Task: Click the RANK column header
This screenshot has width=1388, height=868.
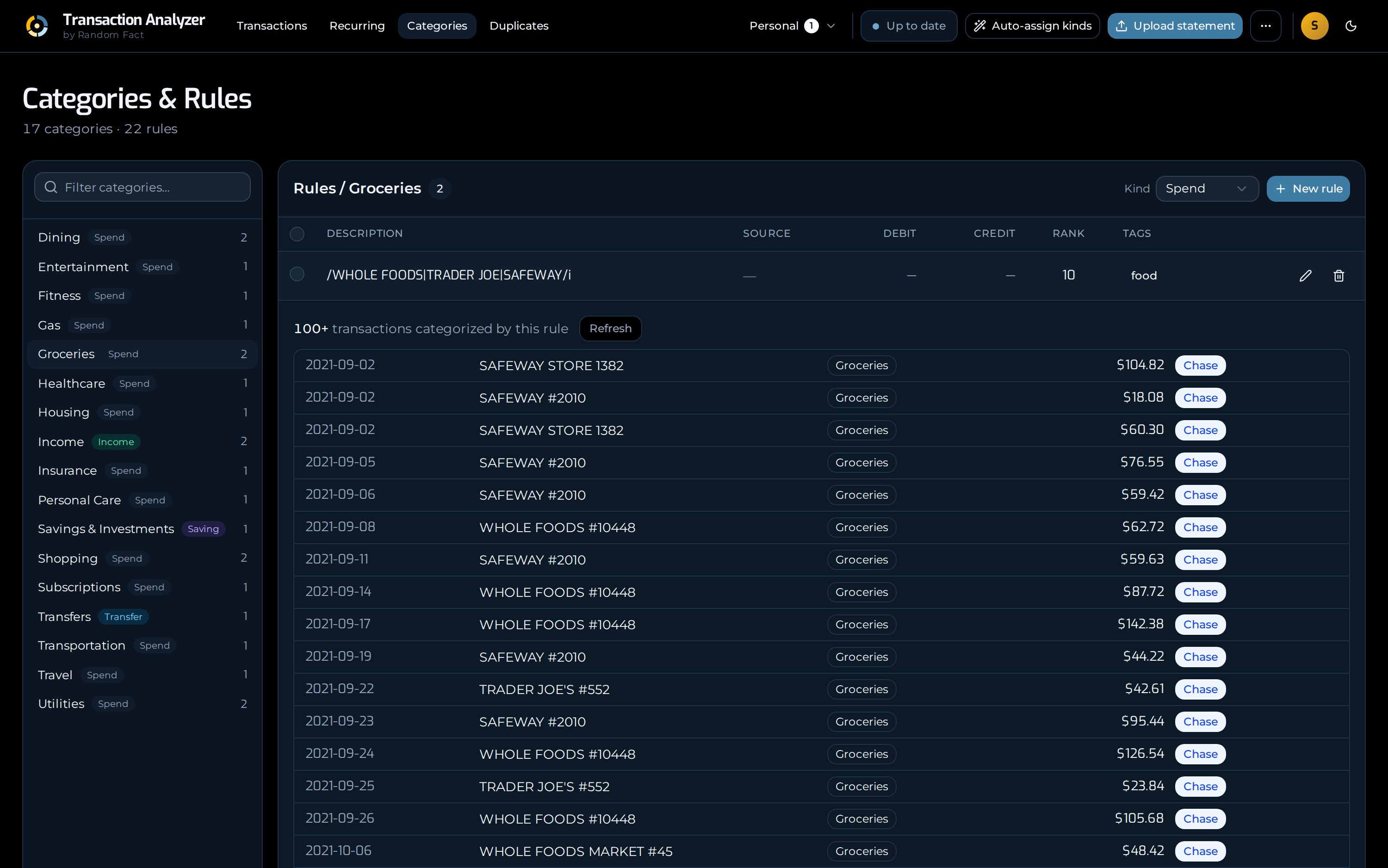Action: click(x=1068, y=234)
